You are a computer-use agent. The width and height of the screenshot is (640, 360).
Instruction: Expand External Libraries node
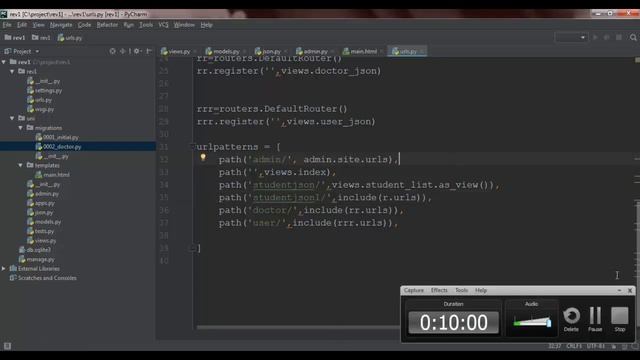click(4, 269)
